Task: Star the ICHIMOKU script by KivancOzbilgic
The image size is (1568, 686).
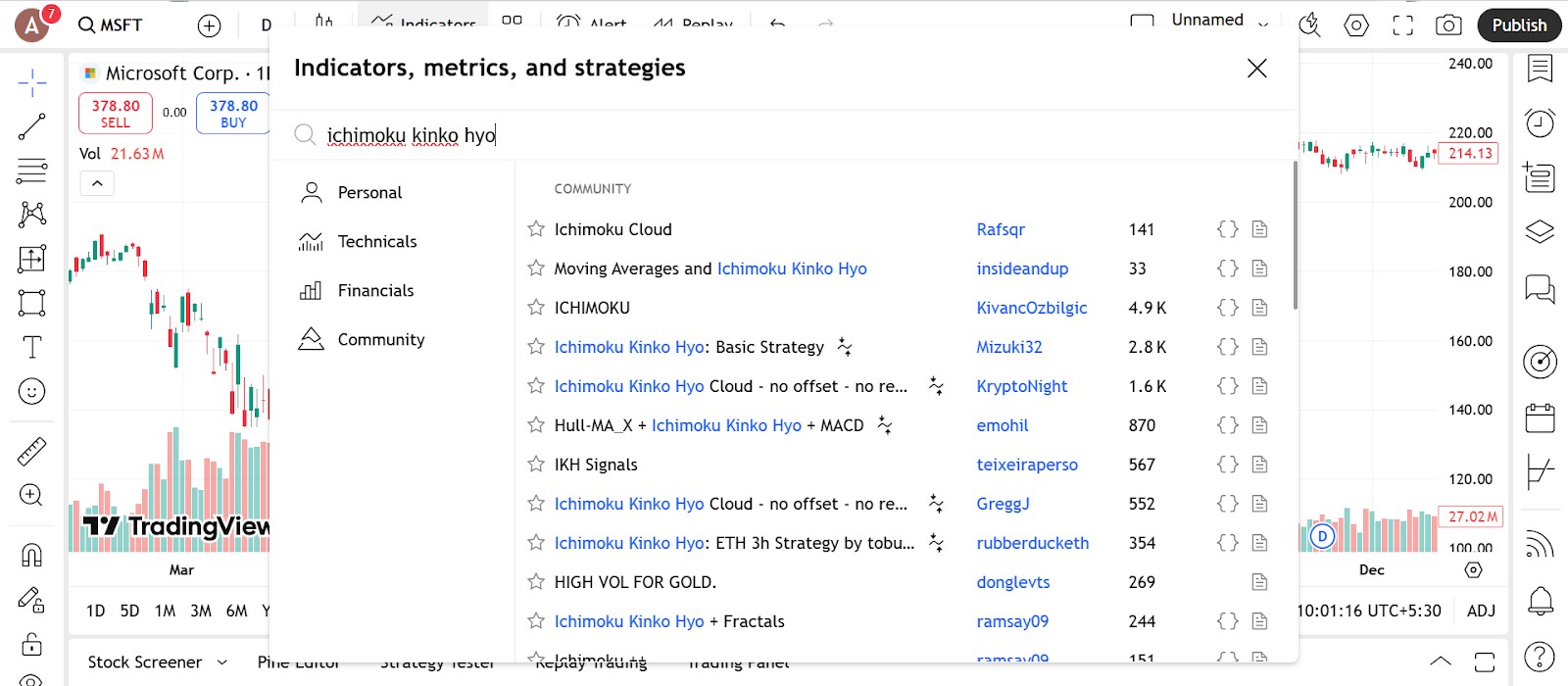Action: pos(536,308)
